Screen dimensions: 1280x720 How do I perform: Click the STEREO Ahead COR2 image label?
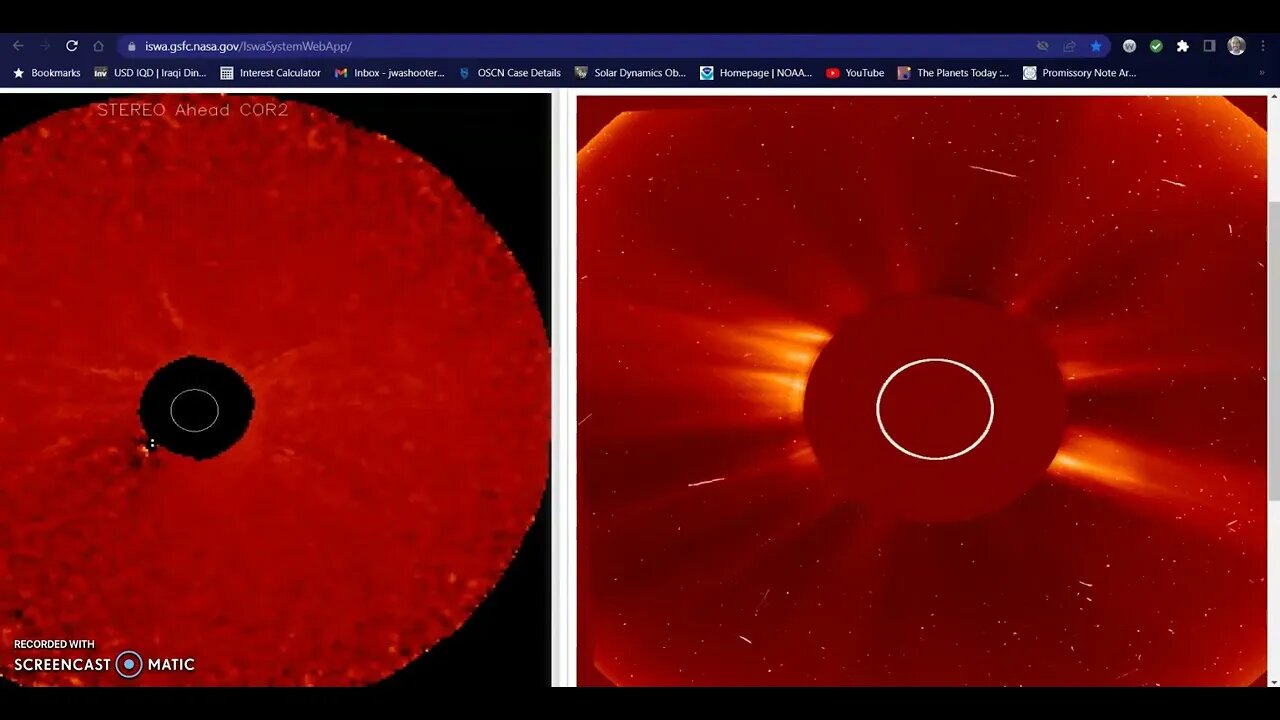pos(193,110)
